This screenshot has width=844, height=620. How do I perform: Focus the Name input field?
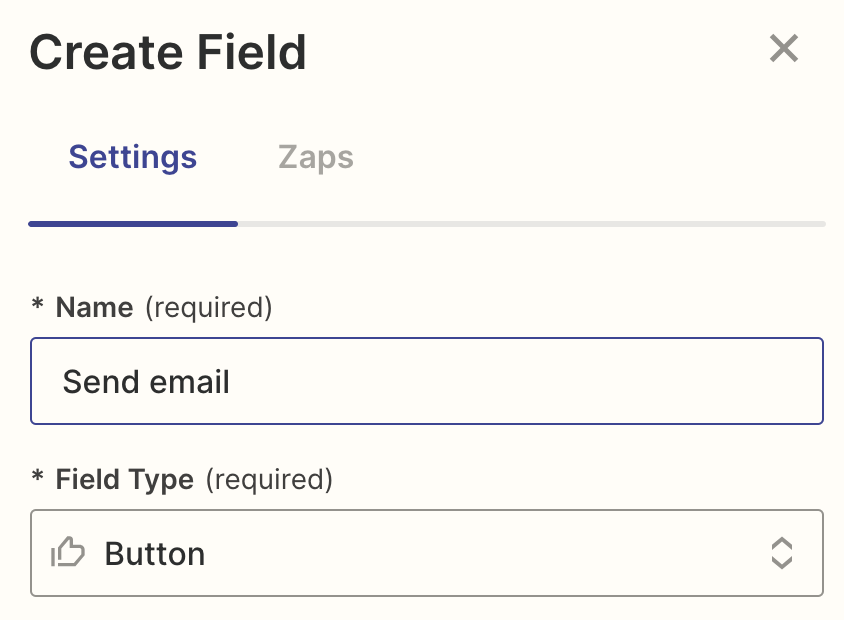427,381
